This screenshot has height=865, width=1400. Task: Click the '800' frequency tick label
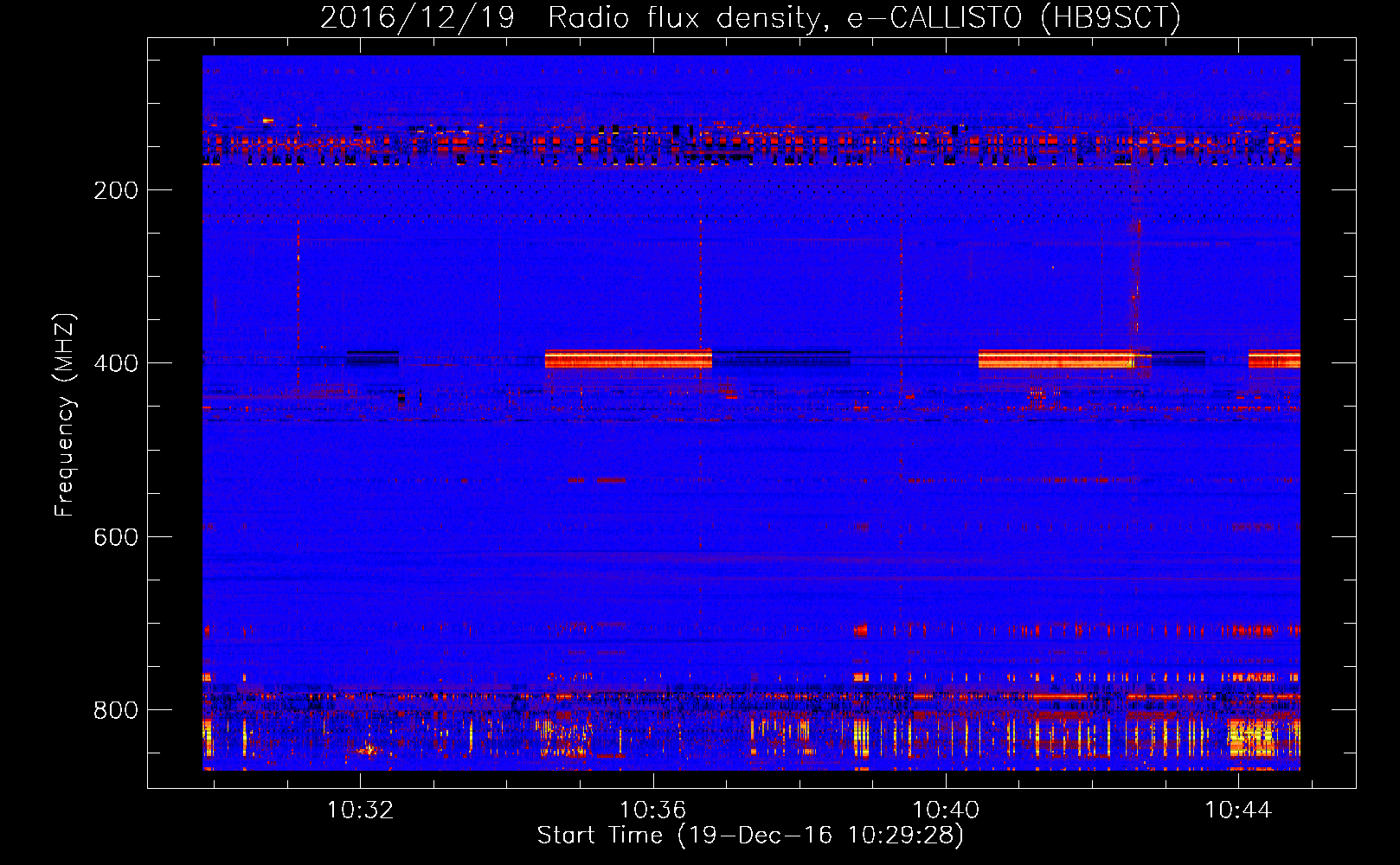[x=116, y=710]
